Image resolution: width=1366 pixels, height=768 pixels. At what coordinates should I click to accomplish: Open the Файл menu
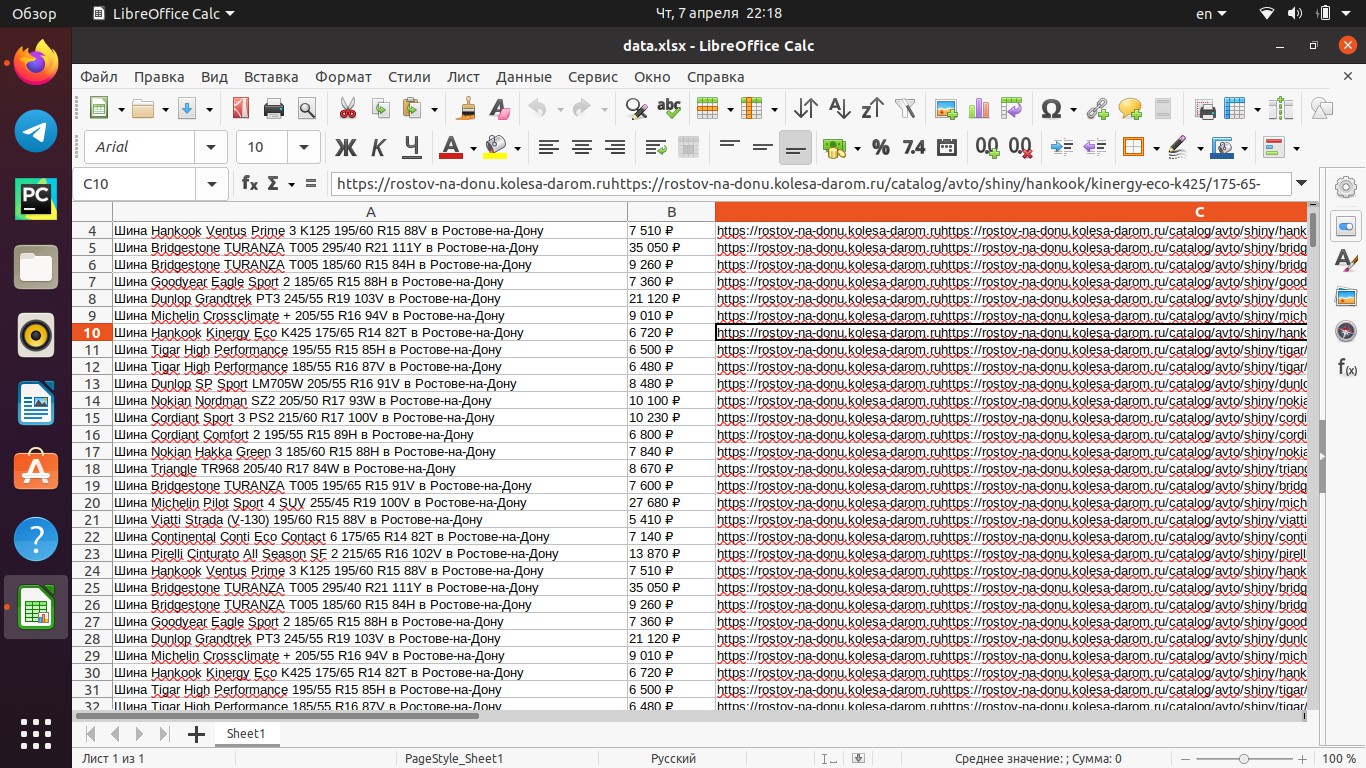click(x=99, y=77)
